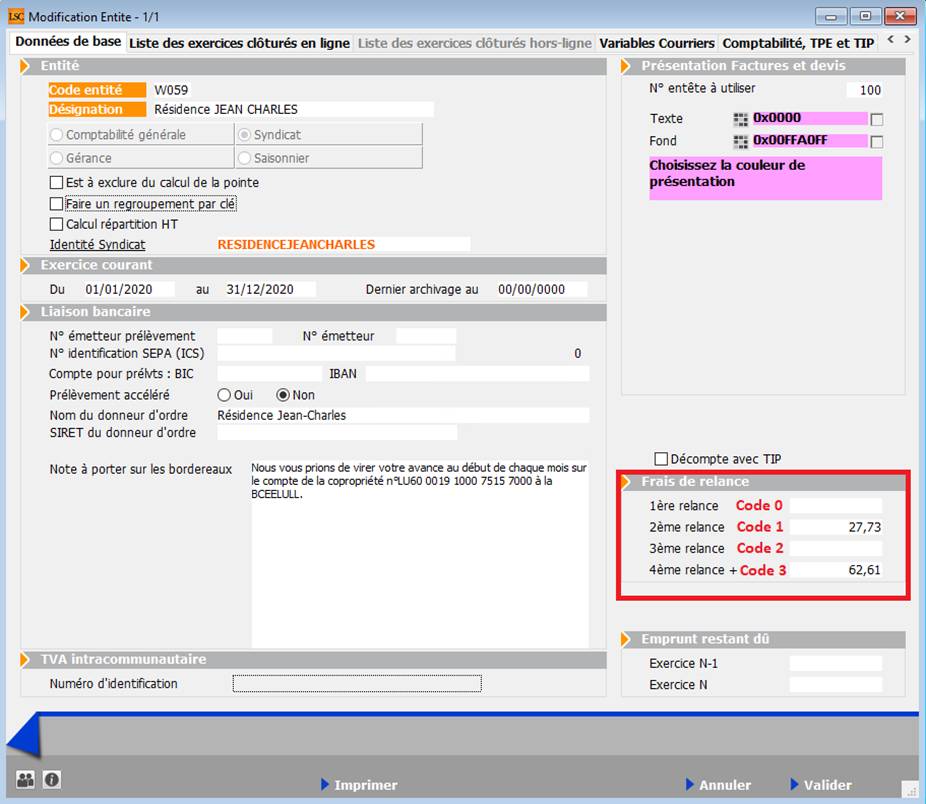Screen dimensions: 926x804
Task: Click the arrow beside Annuler
Action: 690,785
